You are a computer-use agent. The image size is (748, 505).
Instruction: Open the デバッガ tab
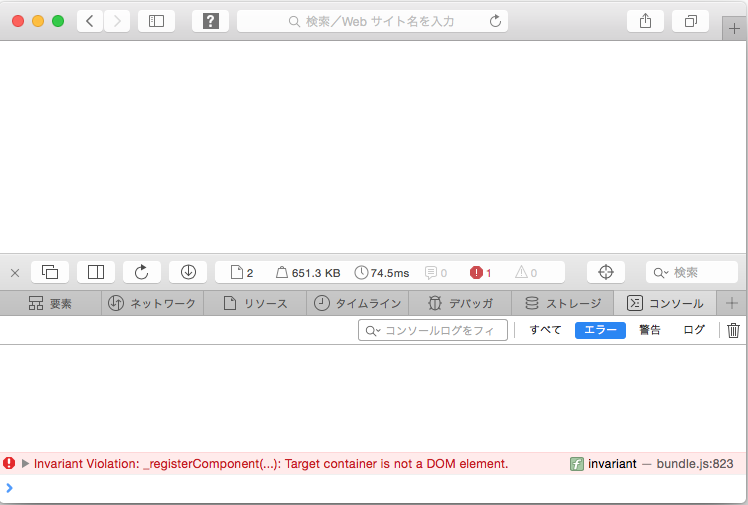[x=460, y=303]
